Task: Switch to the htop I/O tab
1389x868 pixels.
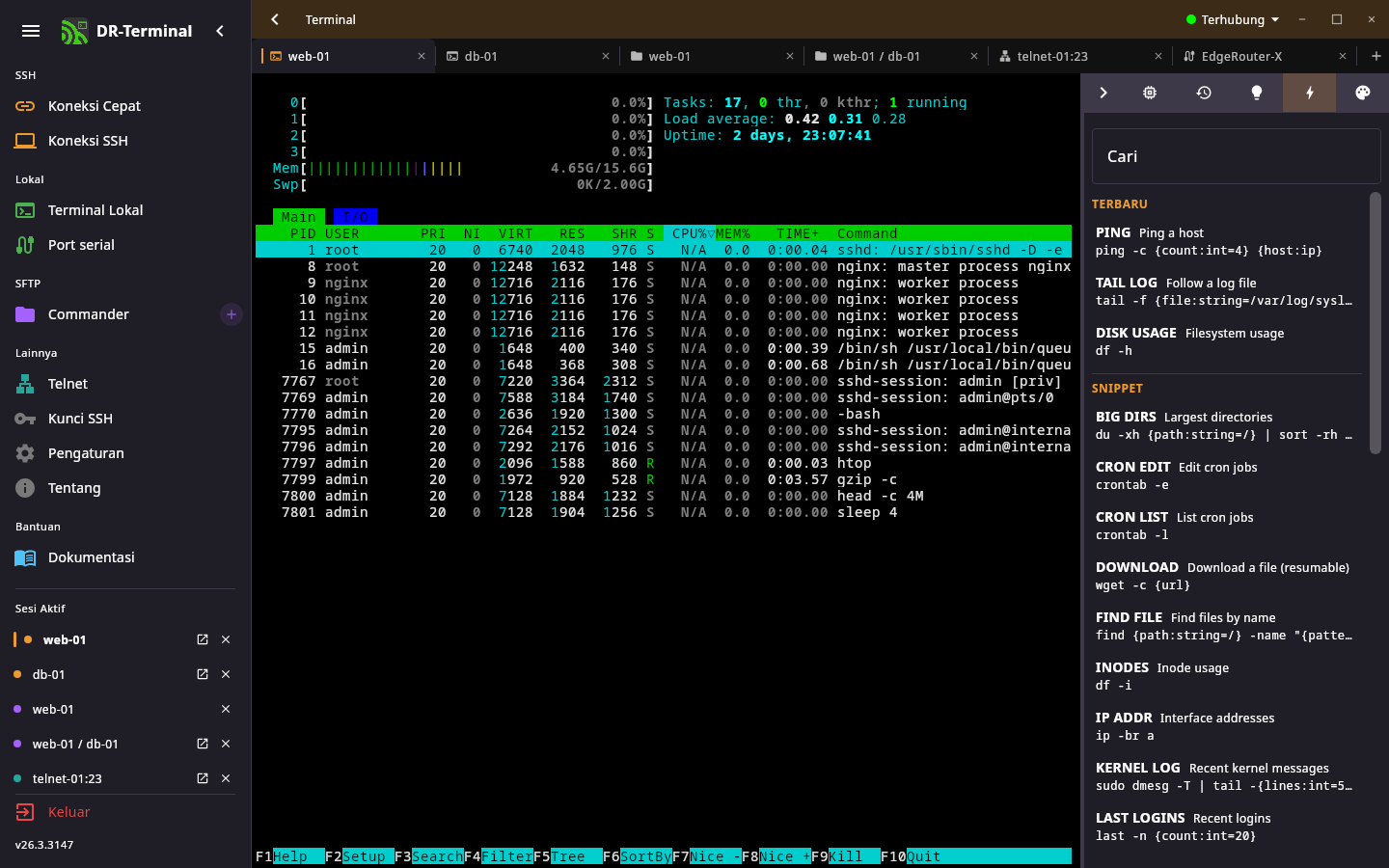Action: 355,217
